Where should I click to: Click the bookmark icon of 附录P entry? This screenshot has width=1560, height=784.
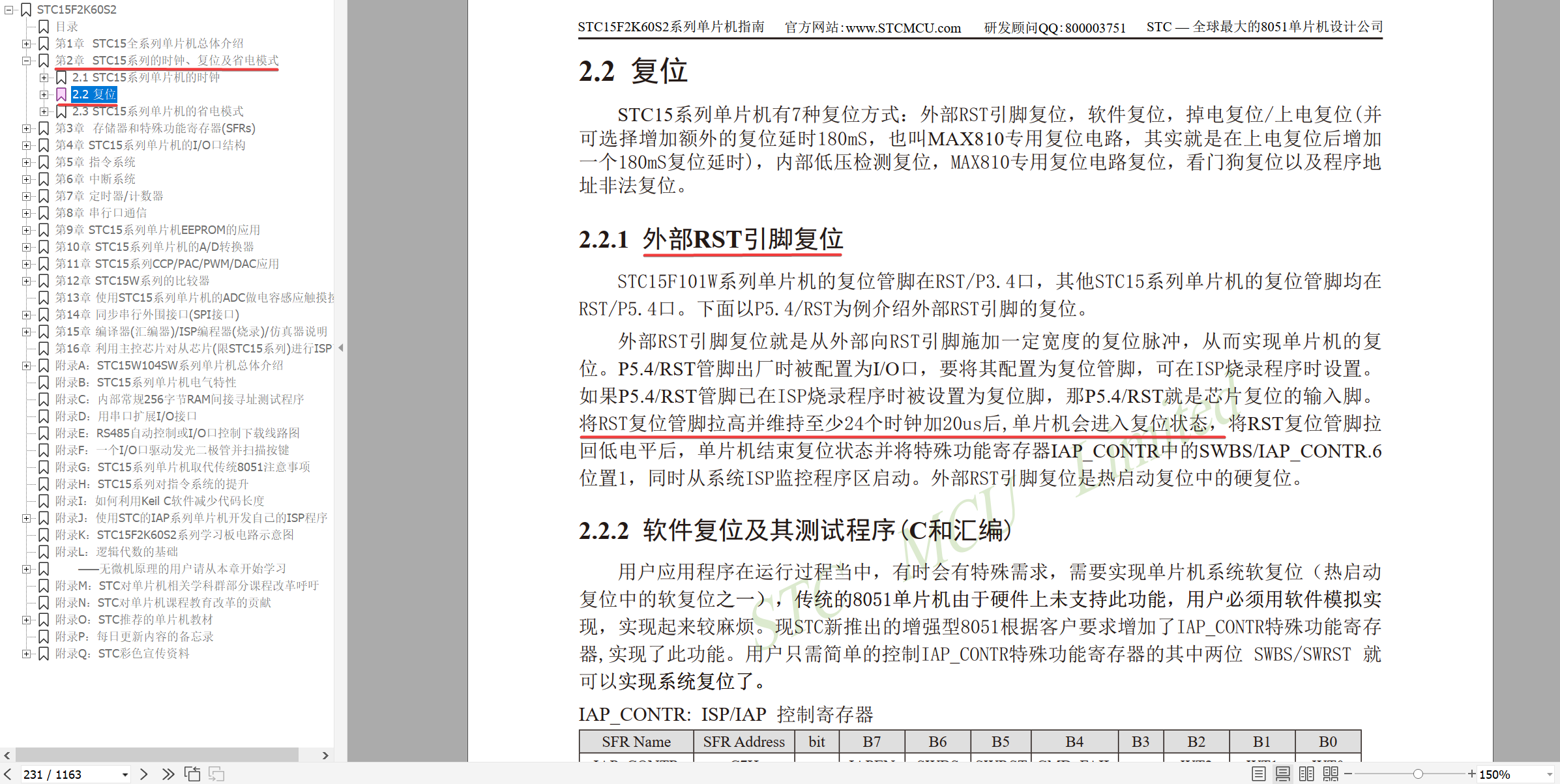pyautogui.click(x=44, y=637)
